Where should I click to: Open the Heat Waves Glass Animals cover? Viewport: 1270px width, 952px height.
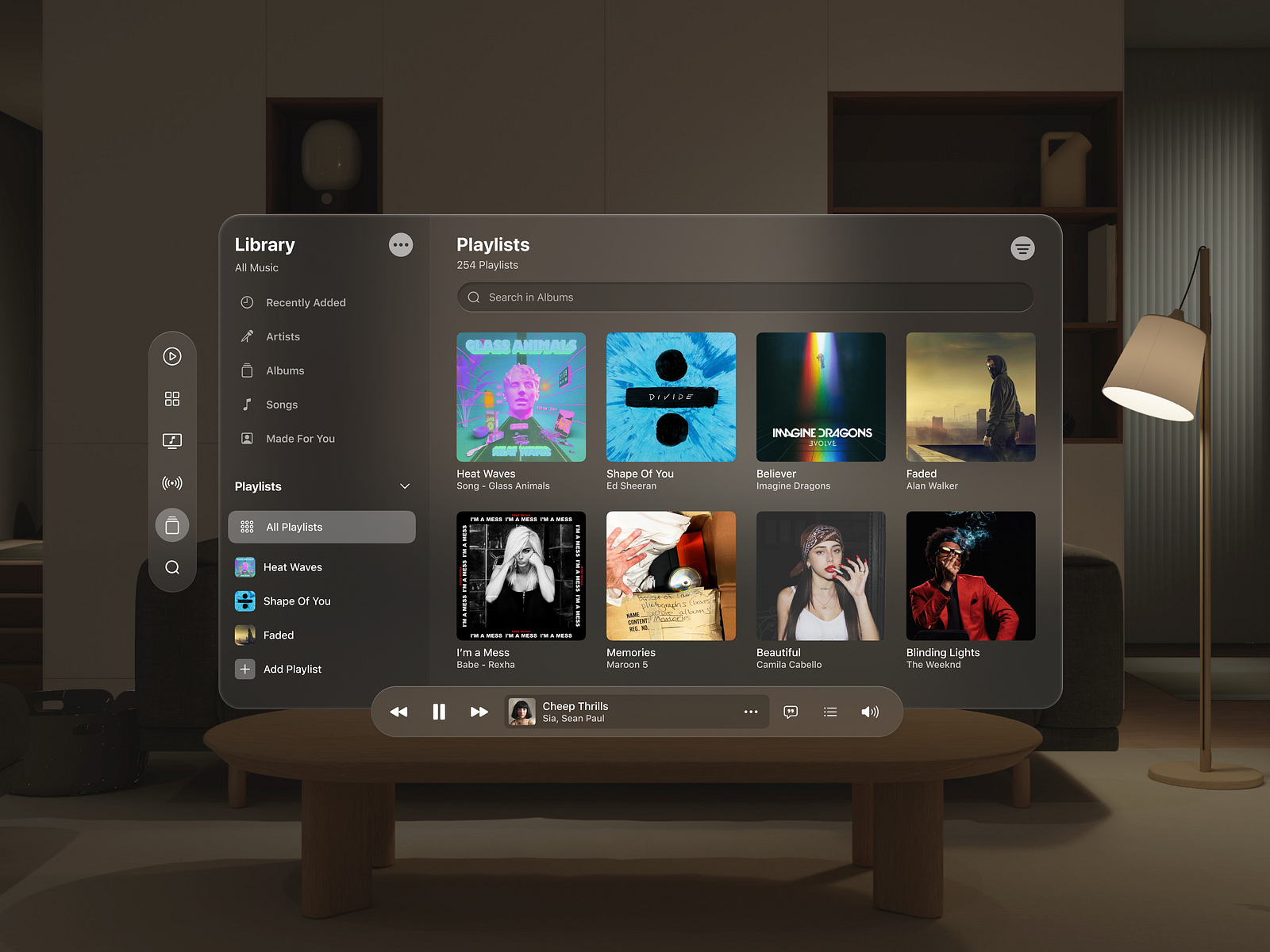pyautogui.click(x=521, y=397)
